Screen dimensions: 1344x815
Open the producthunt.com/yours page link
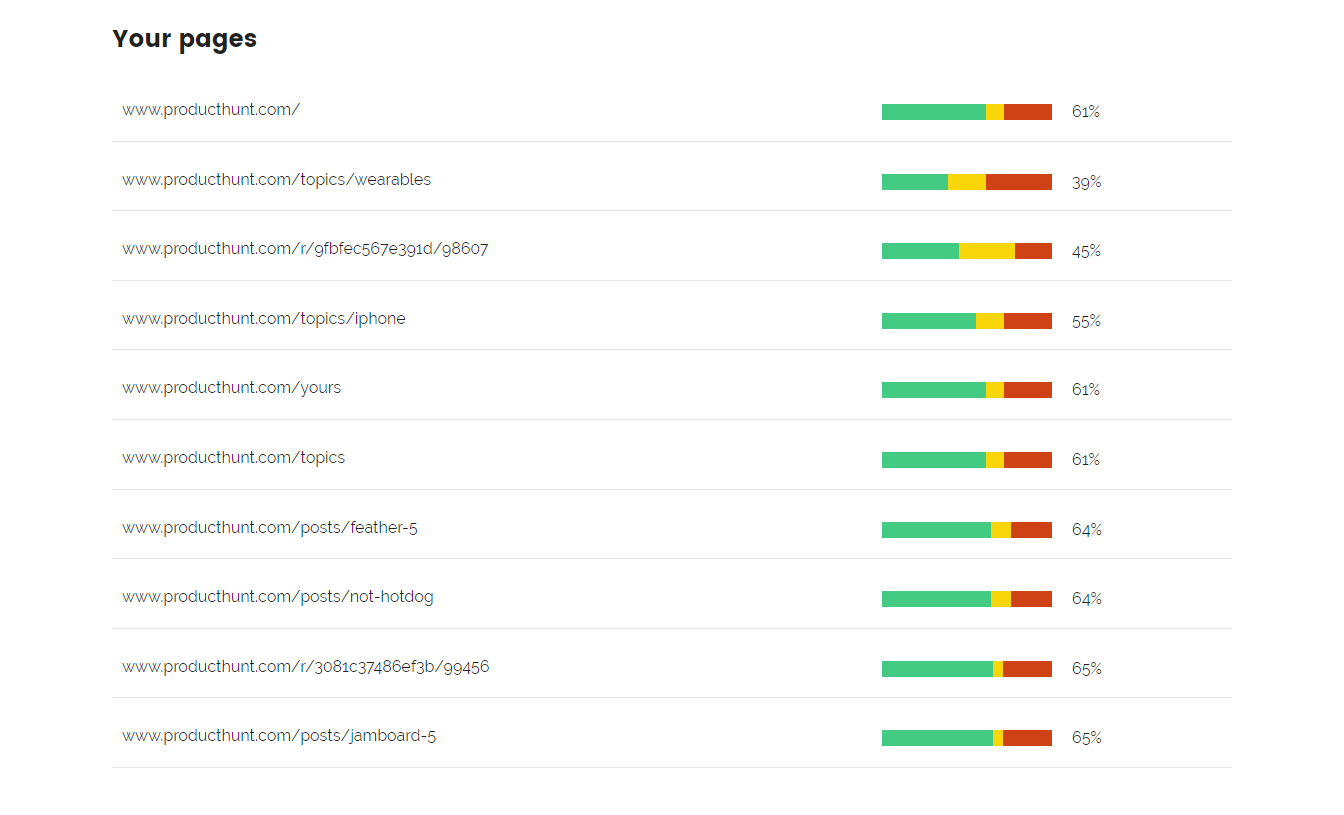pyautogui.click(x=232, y=388)
